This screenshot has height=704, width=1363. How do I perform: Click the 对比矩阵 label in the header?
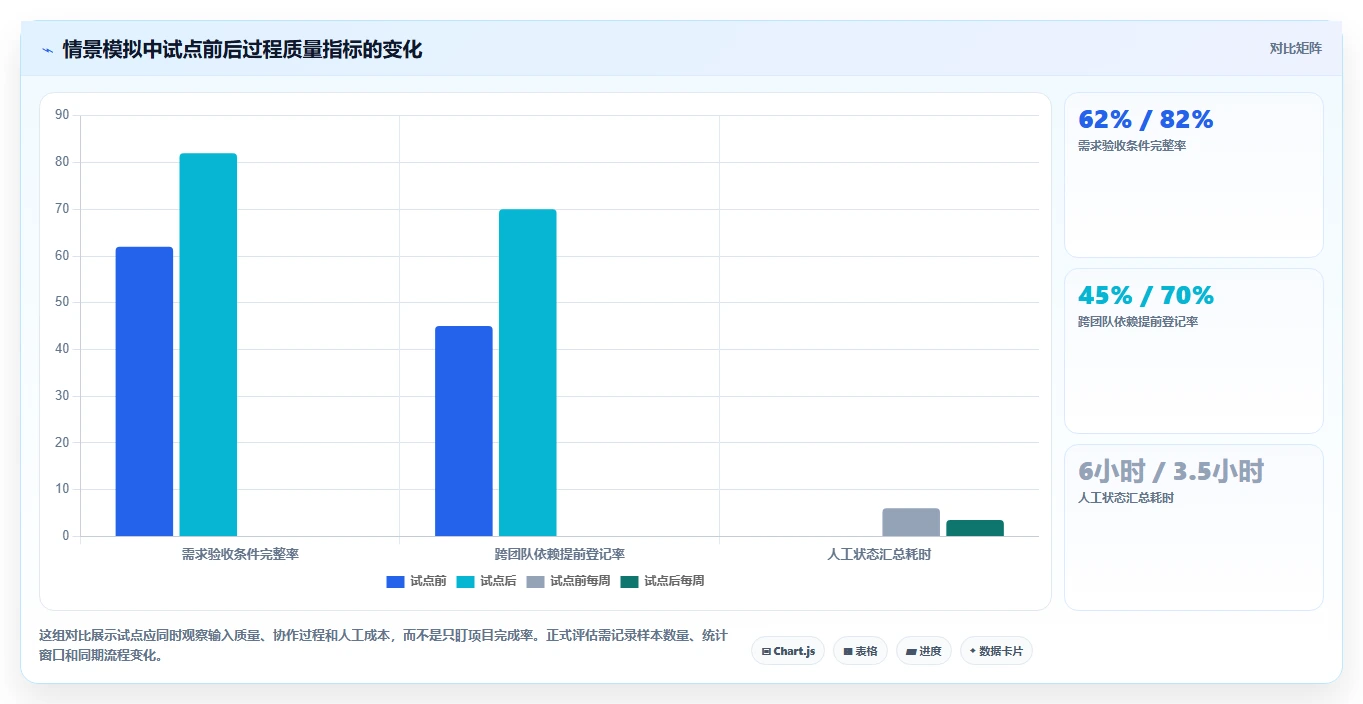click(1296, 49)
